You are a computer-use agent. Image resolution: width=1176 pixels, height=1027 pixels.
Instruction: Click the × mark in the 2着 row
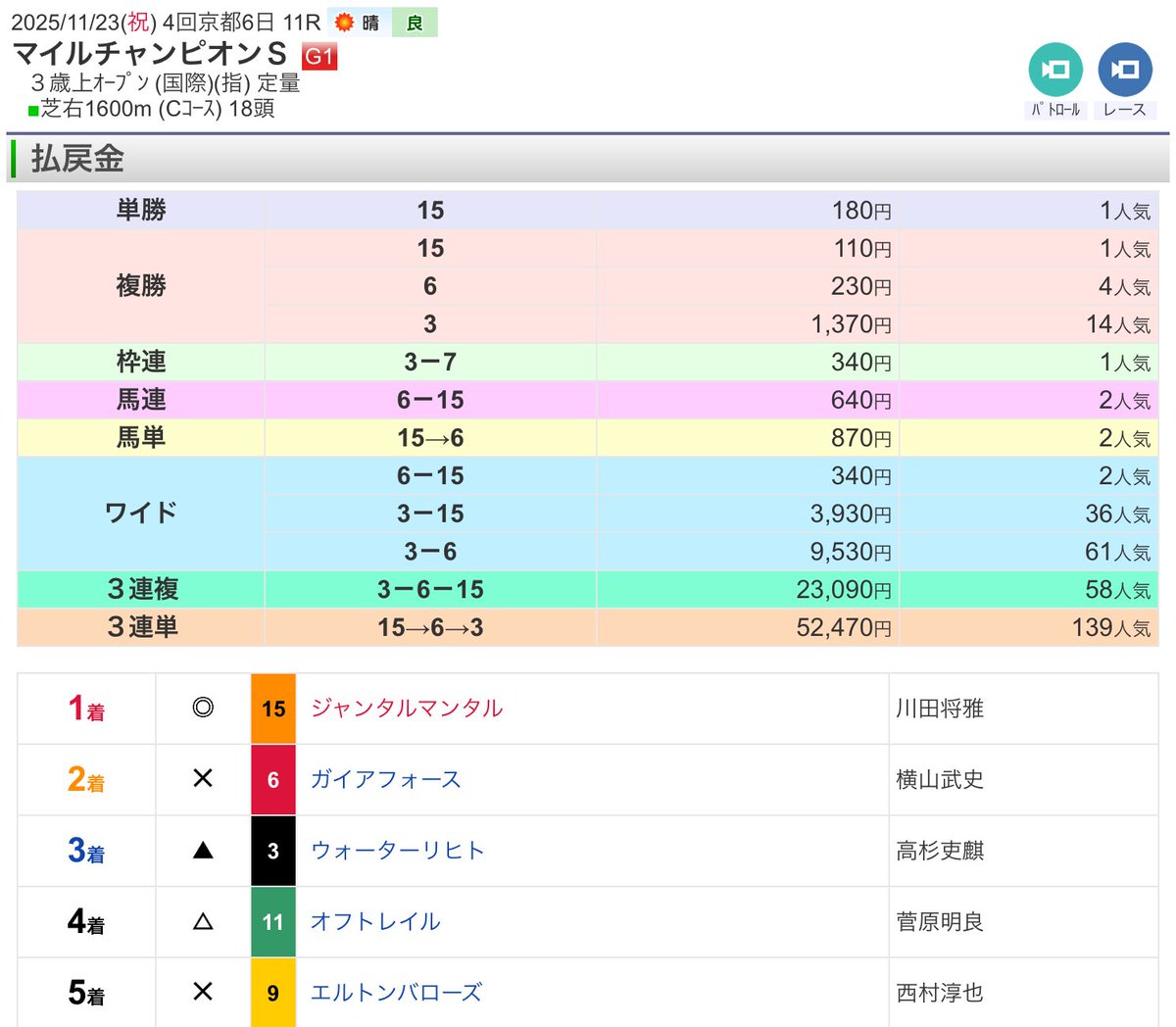coord(203,779)
